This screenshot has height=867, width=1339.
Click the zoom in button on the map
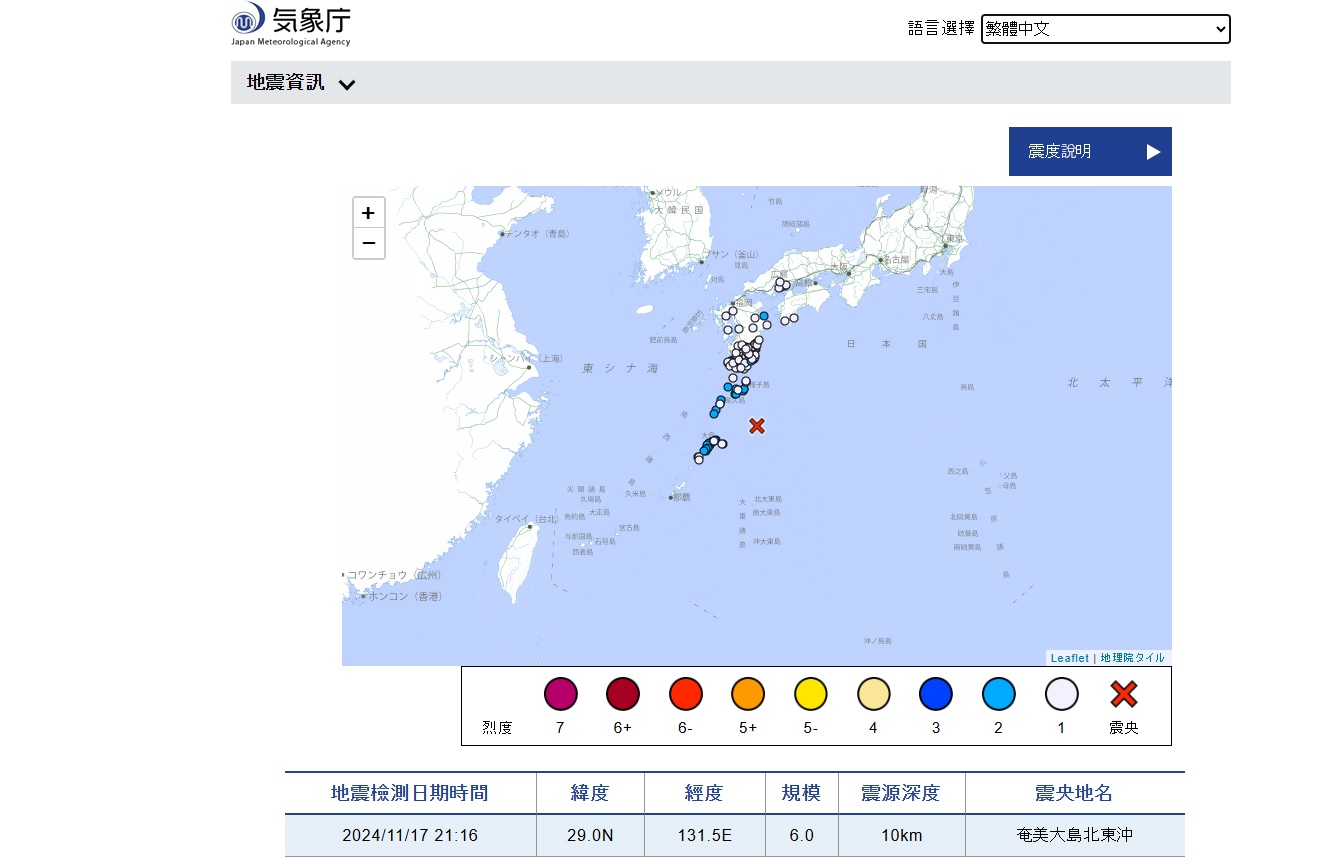pyautogui.click(x=369, y=212)
